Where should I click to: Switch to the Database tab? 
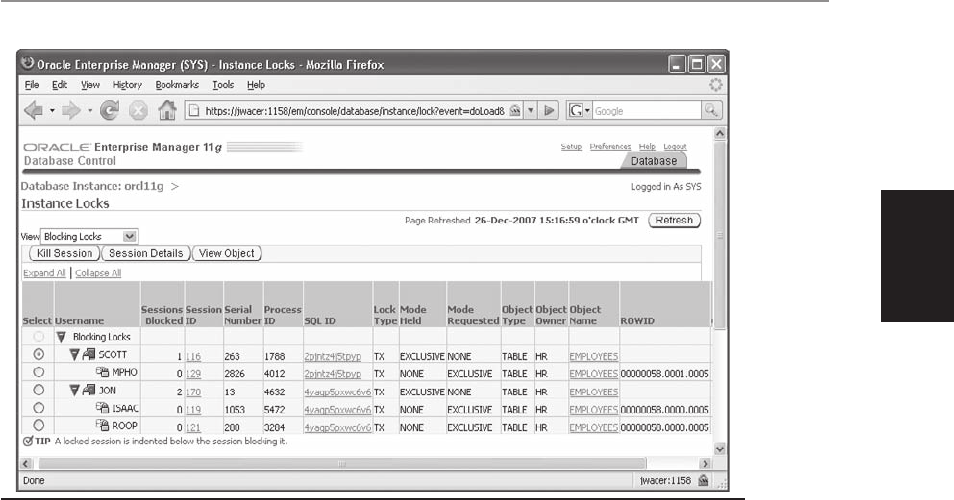(654, 161)
